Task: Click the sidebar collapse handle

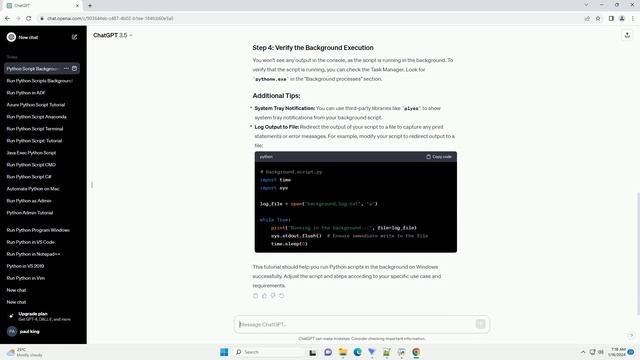Action: 92,185
